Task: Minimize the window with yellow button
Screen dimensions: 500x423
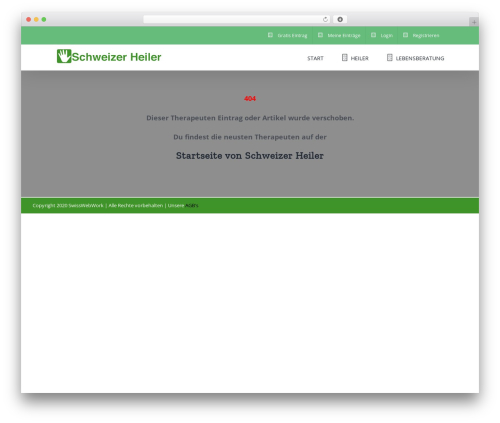Action: pos(36,19)
